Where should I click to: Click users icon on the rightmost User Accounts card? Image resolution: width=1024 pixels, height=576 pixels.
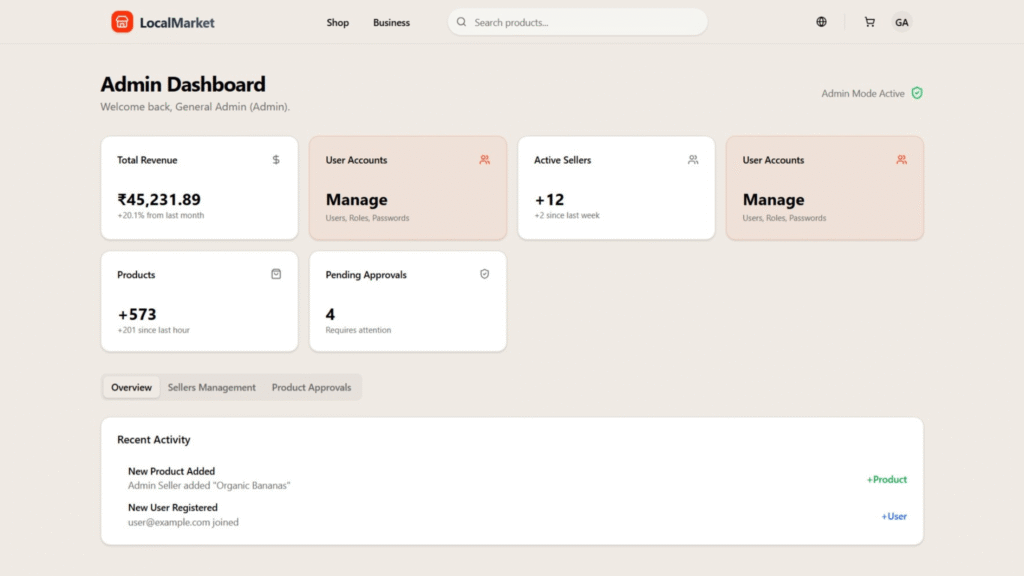coord(901,159)
